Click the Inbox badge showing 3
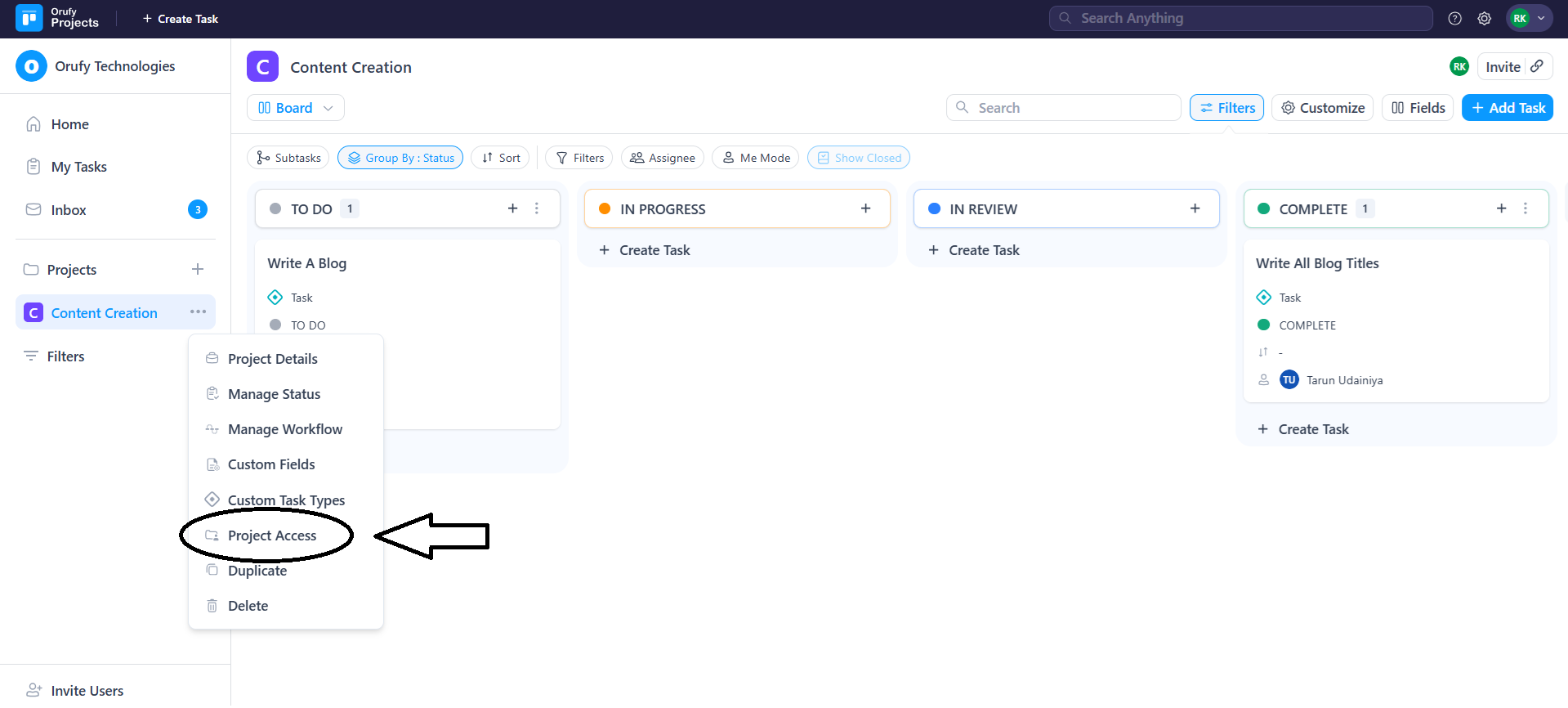This screenshot has height=708, width=1568. click(x=198, y=210)
